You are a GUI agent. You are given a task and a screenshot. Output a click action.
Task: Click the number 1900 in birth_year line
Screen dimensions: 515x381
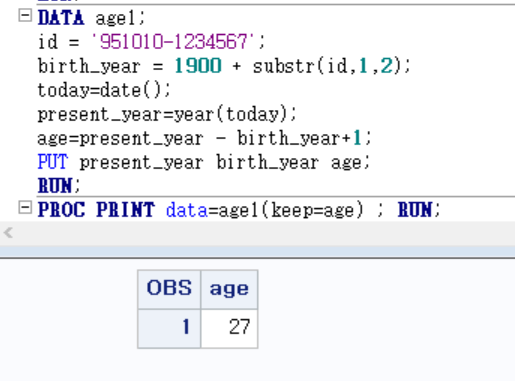(x=198, y=66)
